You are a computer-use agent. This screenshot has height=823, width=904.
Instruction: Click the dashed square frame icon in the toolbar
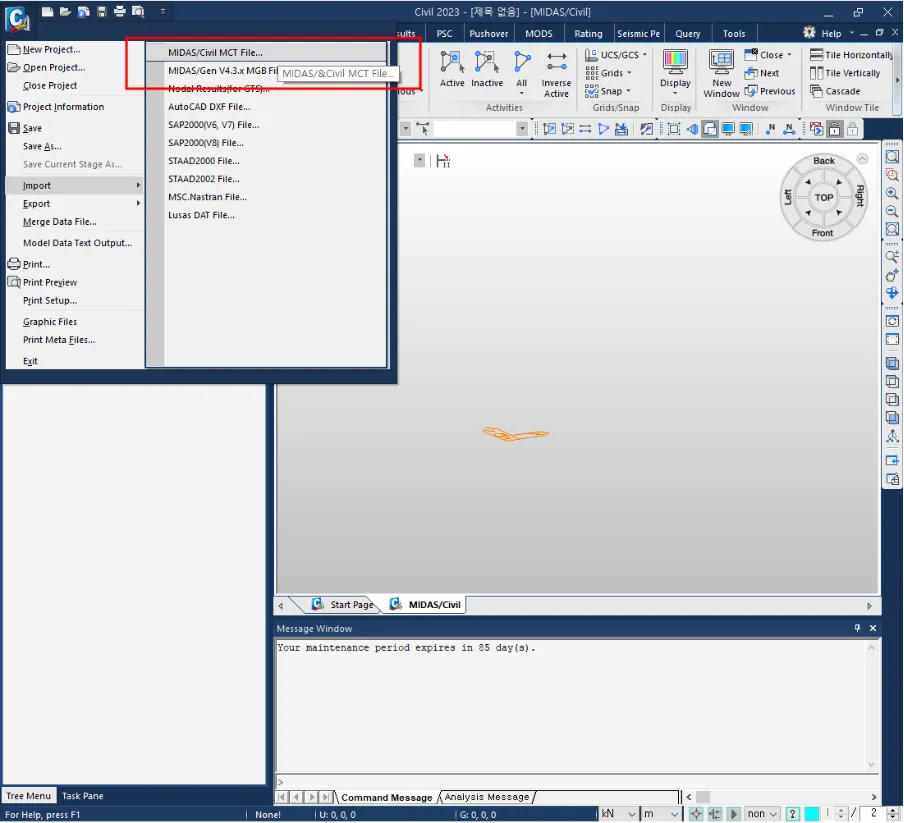coord(673,129)
